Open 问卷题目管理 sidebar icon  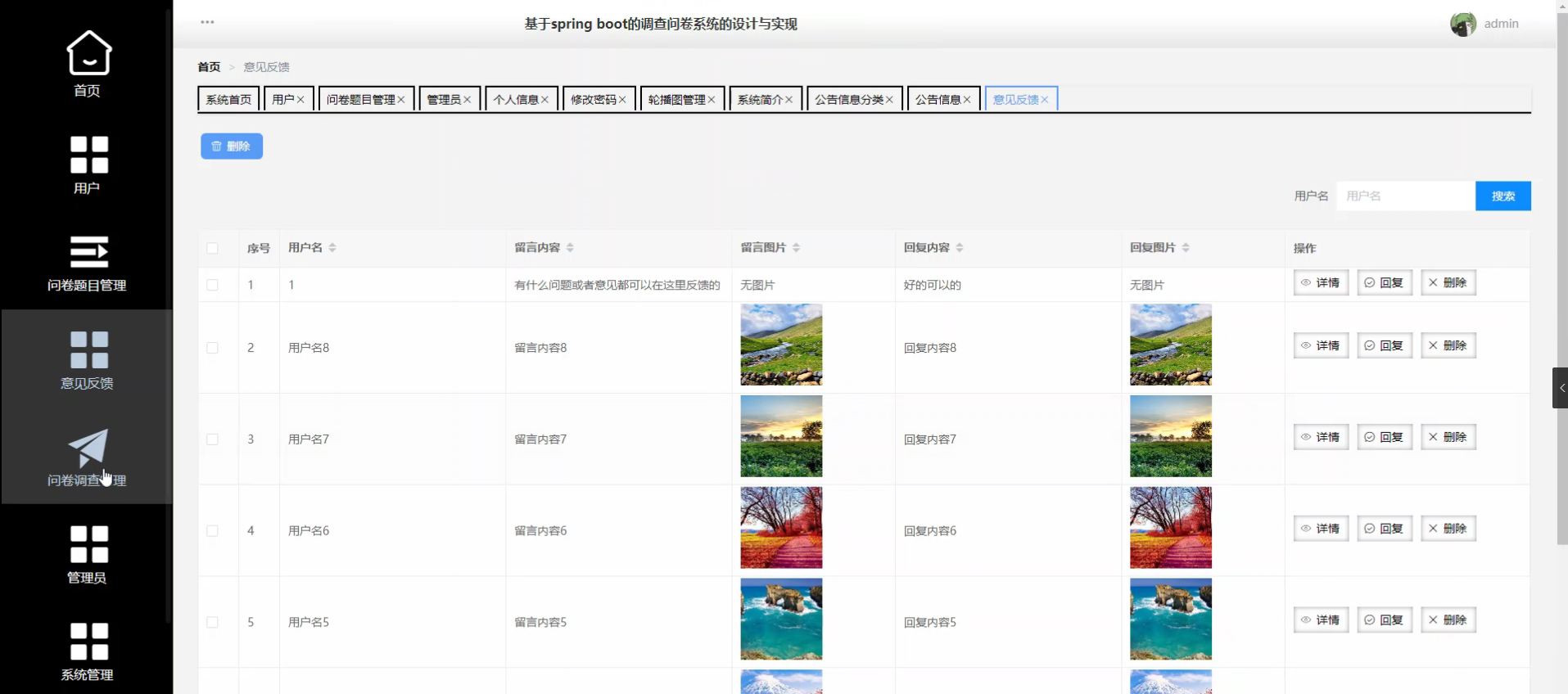tap(88, 252)
